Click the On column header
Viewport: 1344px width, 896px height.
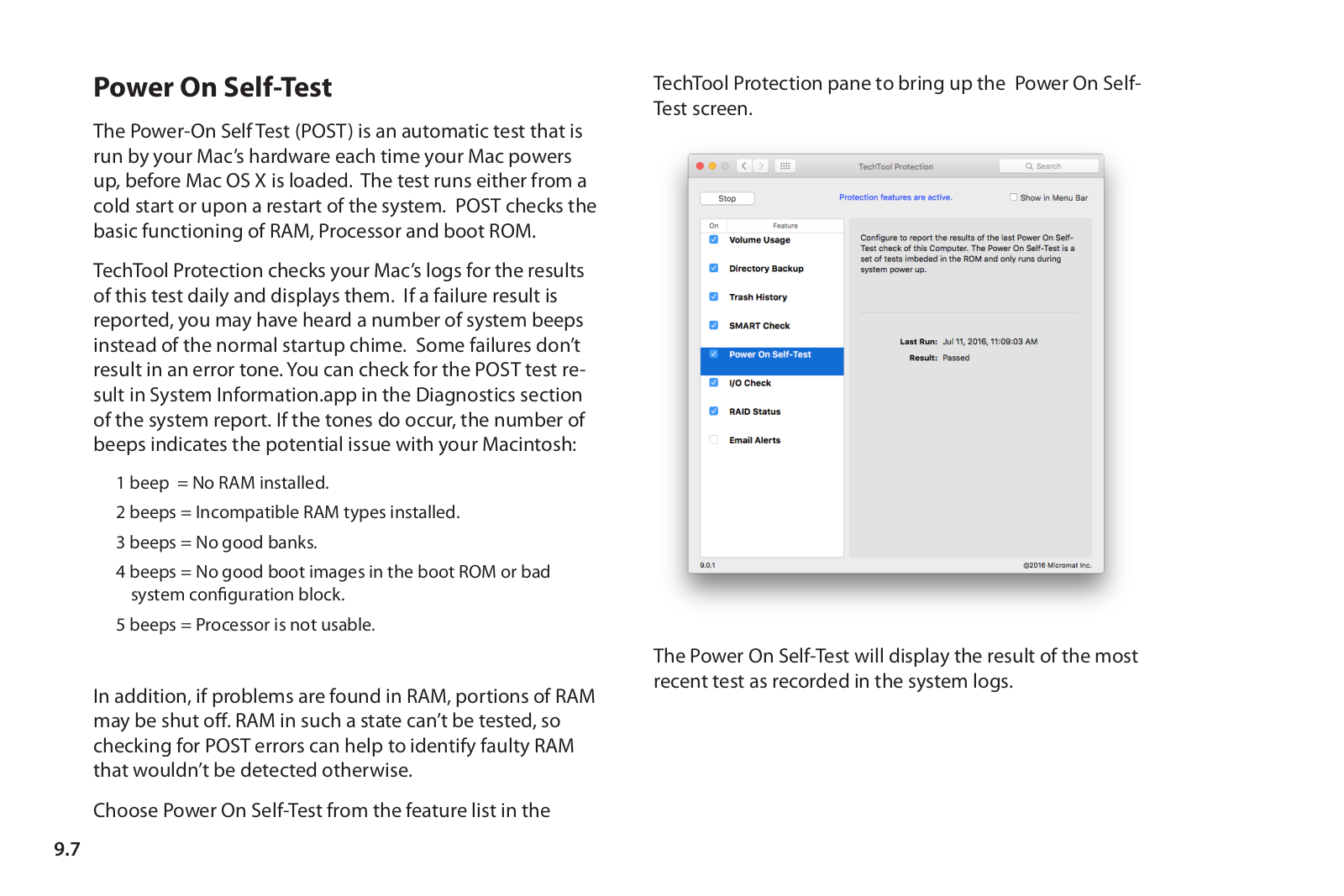tap(714, 226)
